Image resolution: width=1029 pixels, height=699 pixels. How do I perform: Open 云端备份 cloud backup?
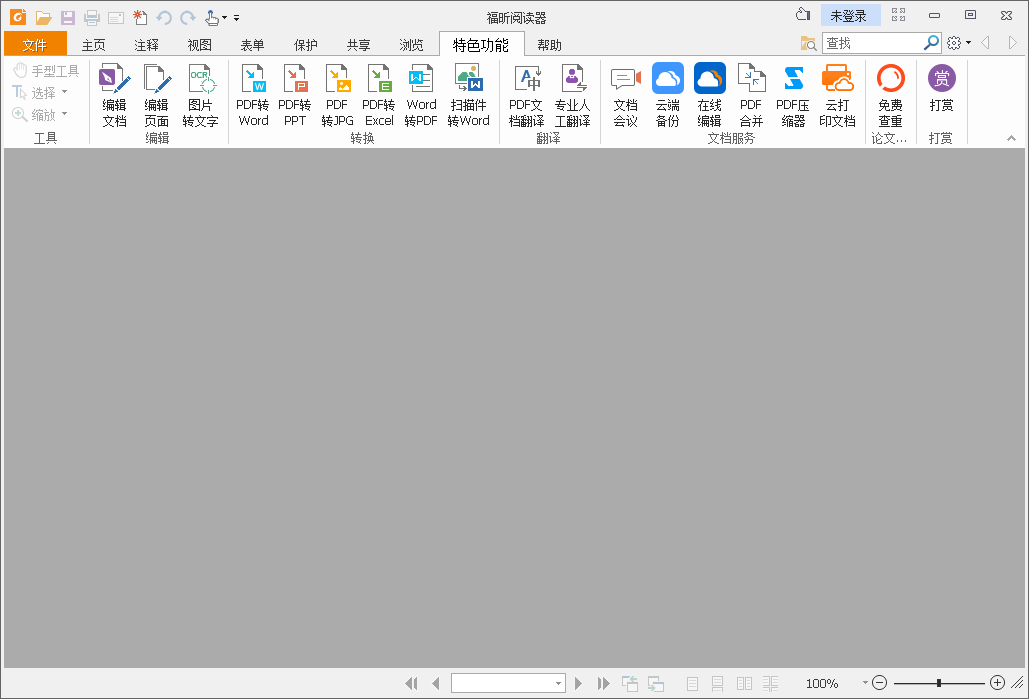667,96
